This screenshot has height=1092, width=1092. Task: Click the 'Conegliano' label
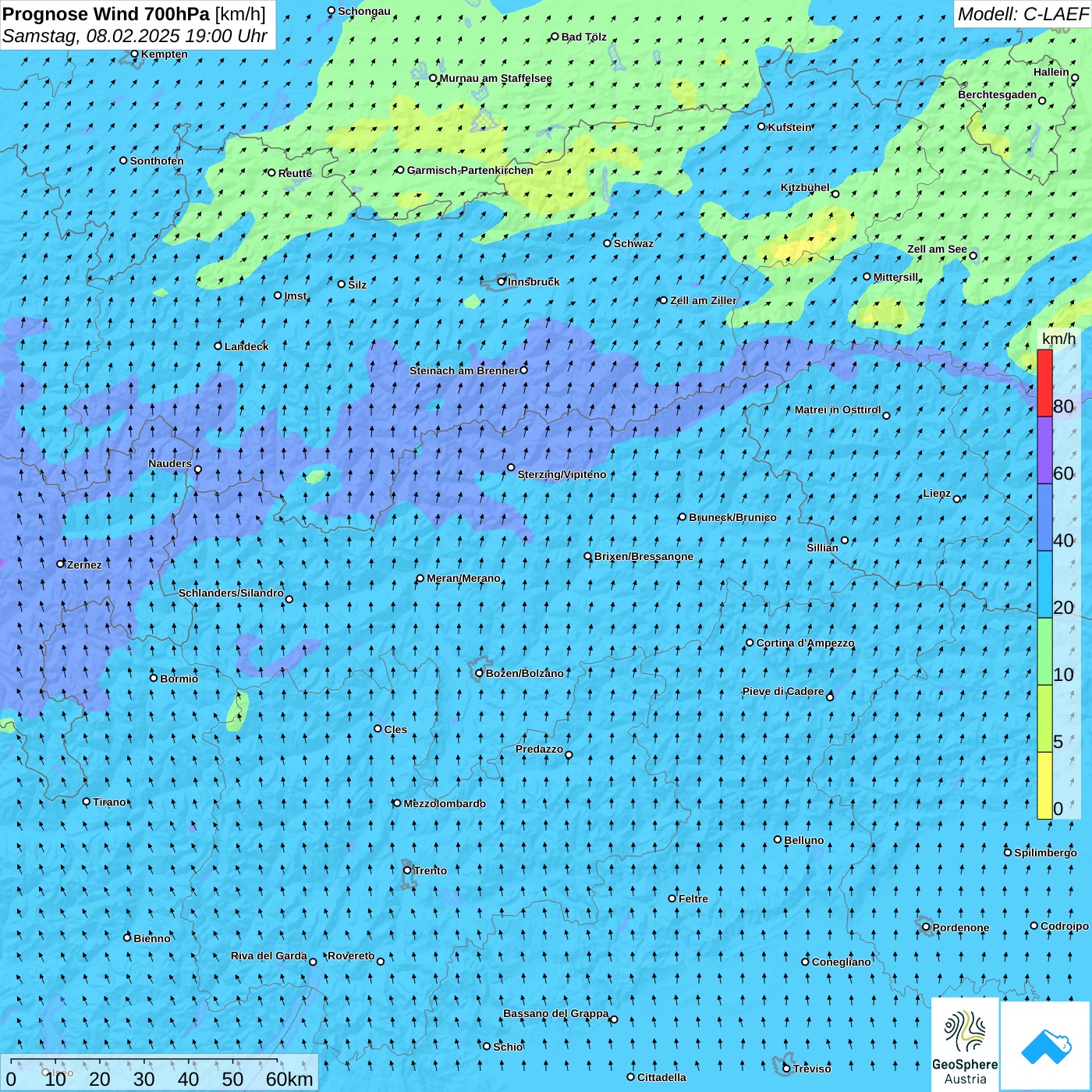[841, 962]
